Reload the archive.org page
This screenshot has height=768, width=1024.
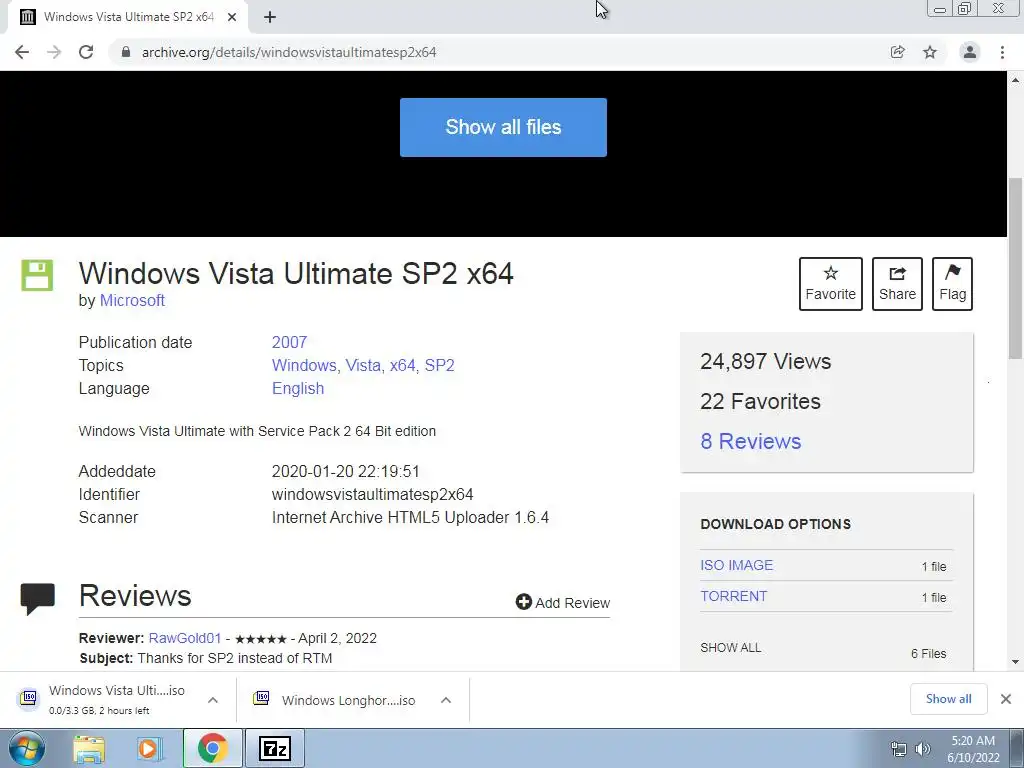click(x=86, y=52)
